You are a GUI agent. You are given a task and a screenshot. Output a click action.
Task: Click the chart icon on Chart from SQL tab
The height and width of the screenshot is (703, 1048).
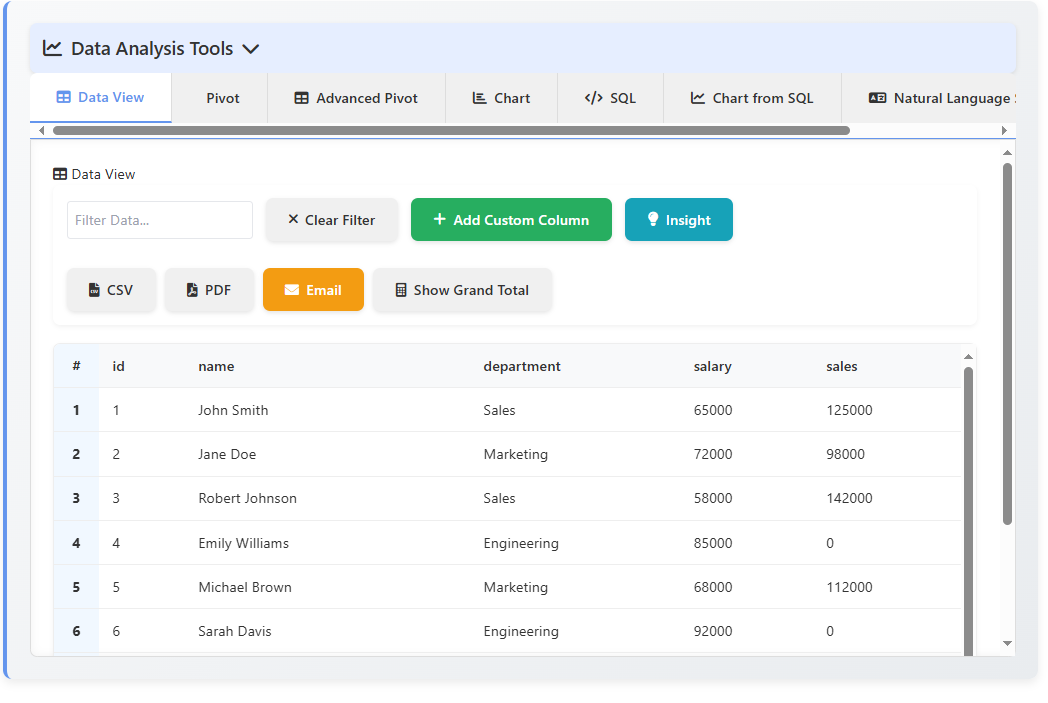click(x=697, y=98)
